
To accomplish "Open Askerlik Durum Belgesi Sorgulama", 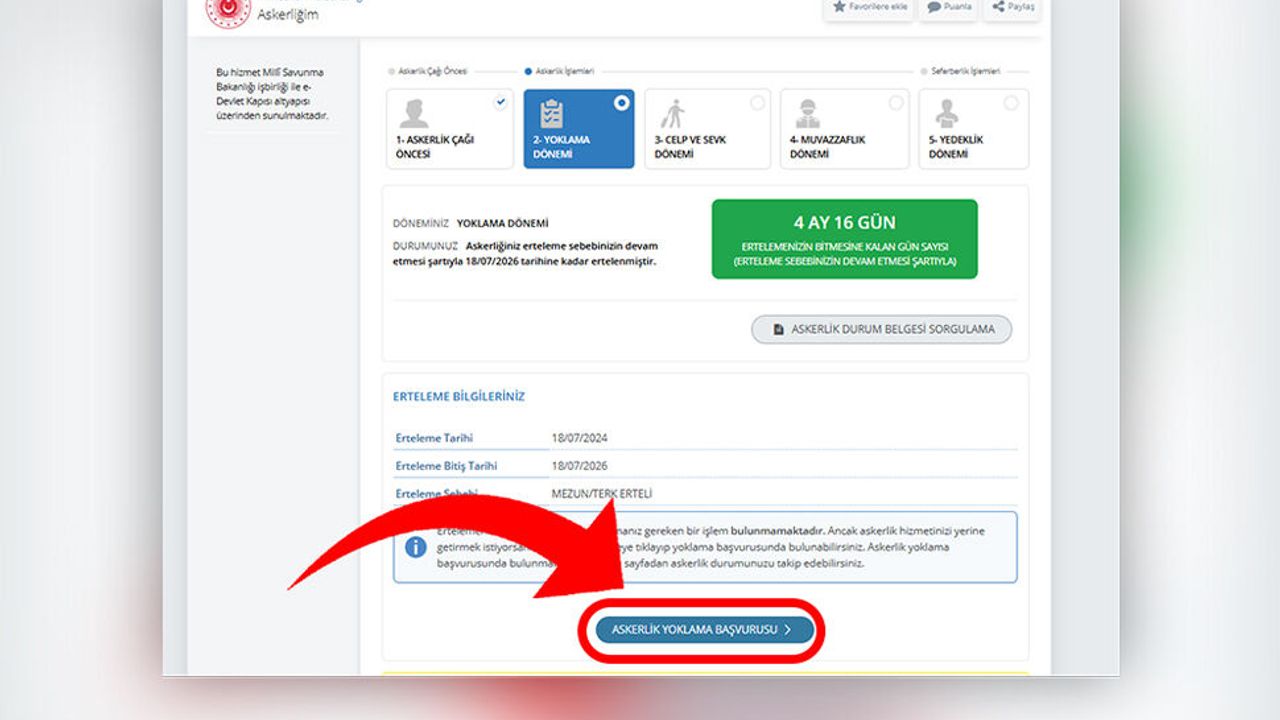I will coord(881,329).
